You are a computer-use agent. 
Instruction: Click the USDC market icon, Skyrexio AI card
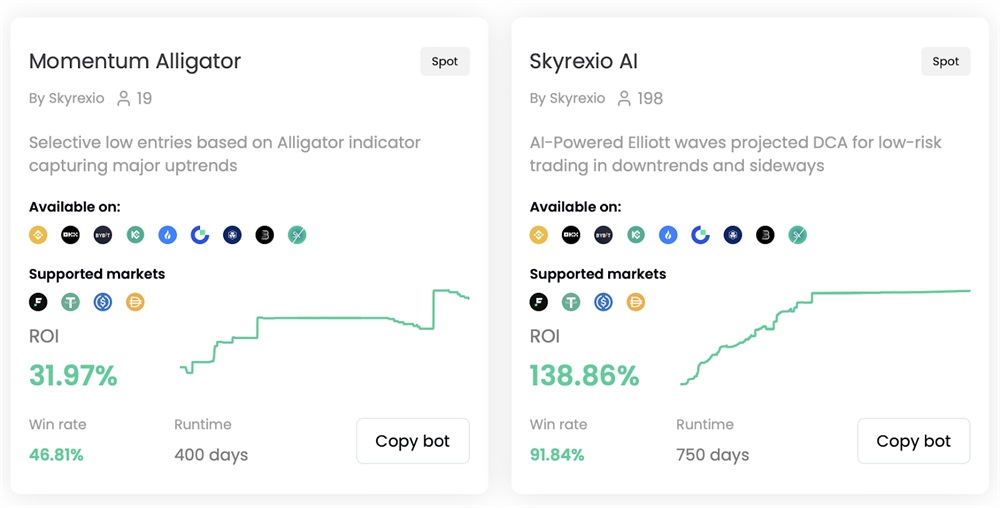[603, 301]
